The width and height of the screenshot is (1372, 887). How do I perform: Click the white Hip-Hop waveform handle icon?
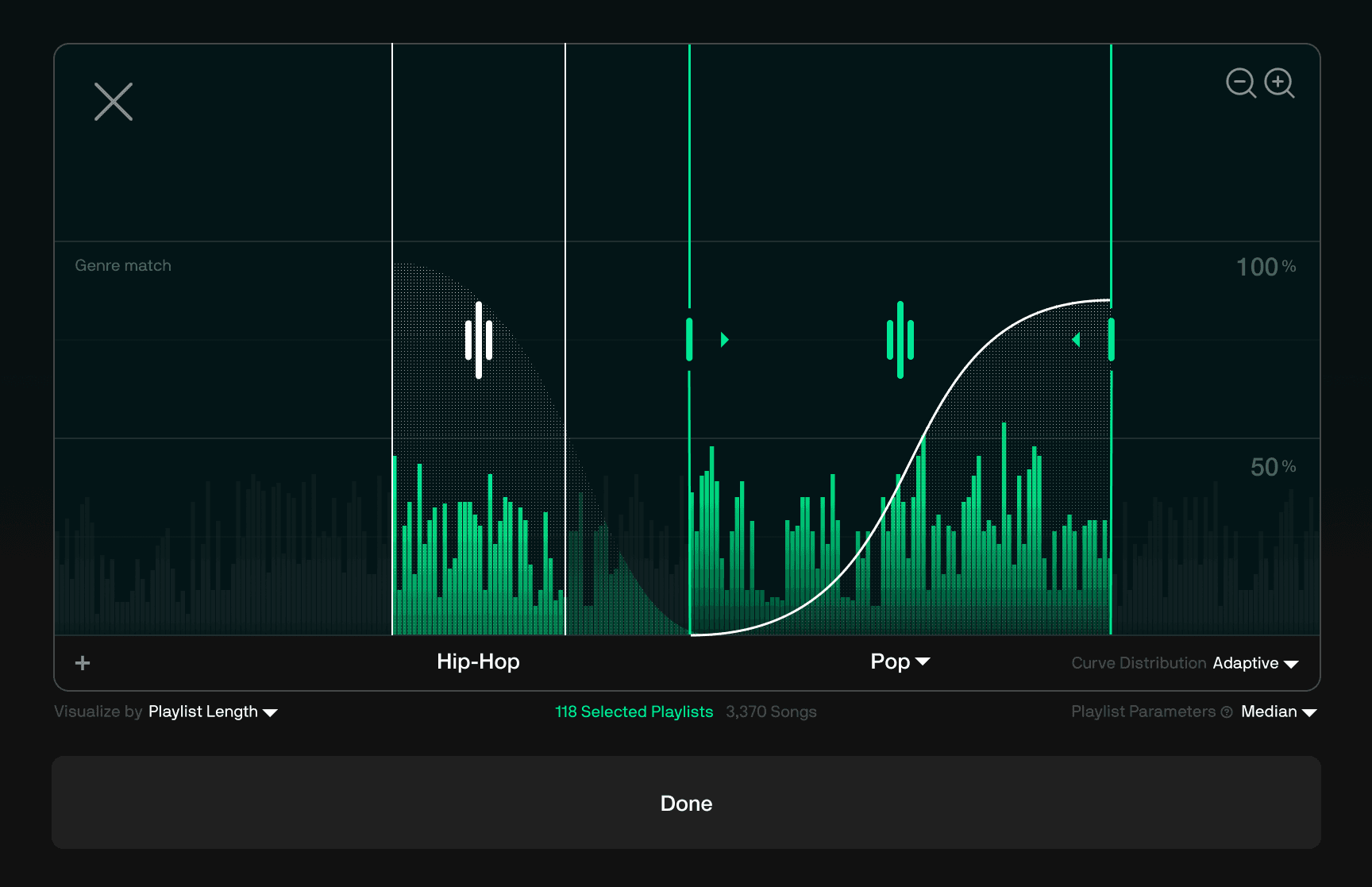click(x=479, y=340)
